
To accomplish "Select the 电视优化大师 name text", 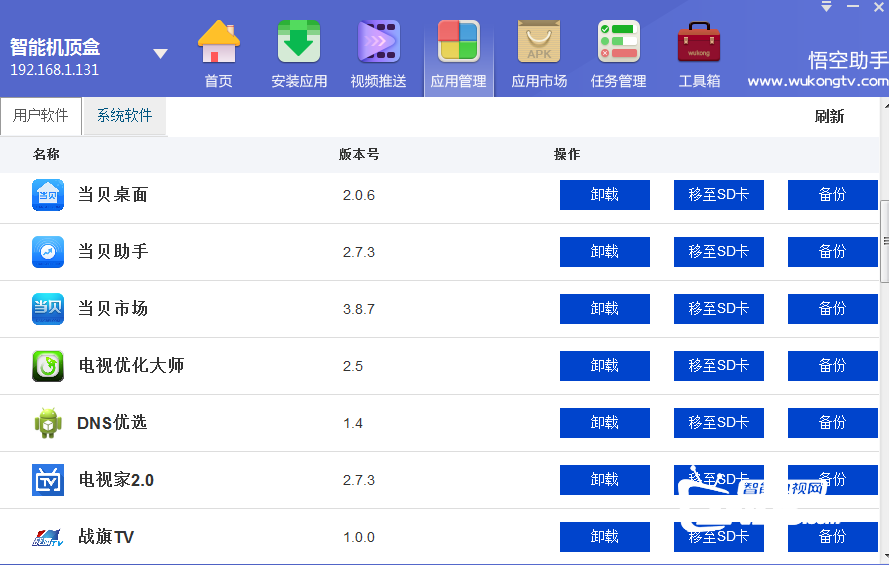I will (131, 366).
